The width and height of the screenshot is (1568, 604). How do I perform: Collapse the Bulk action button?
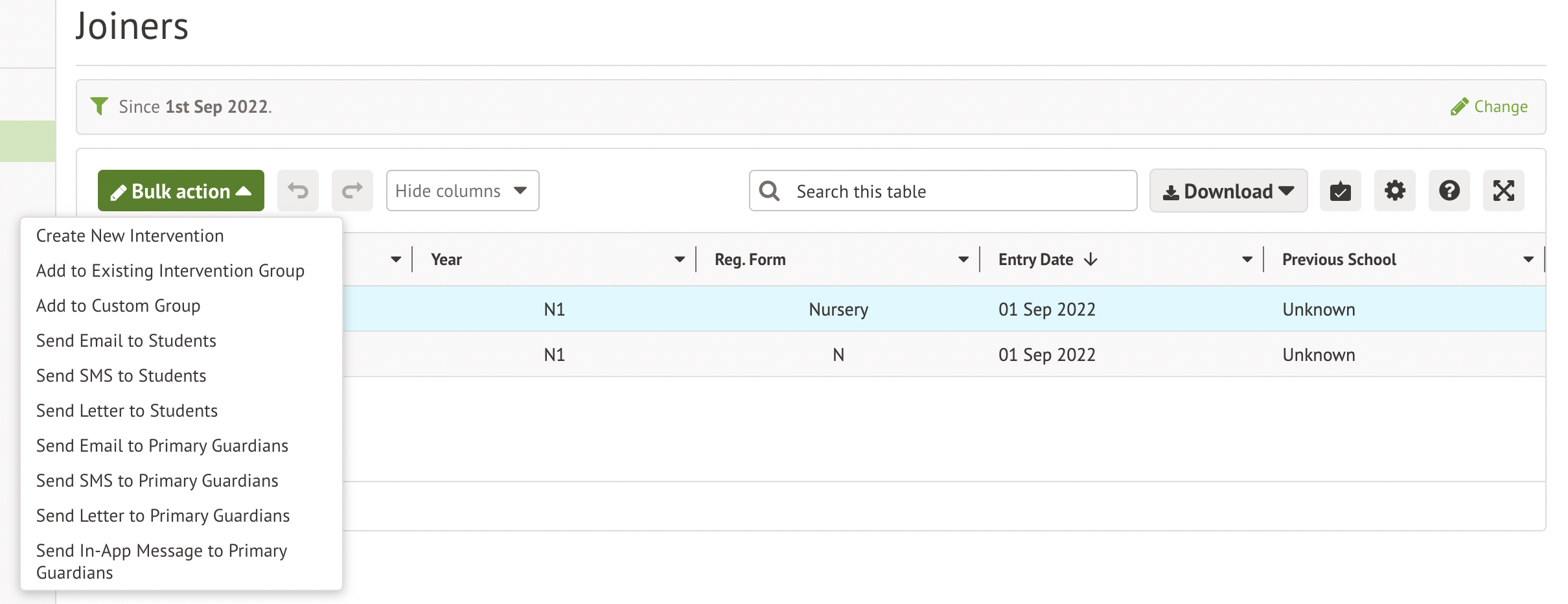181,191
